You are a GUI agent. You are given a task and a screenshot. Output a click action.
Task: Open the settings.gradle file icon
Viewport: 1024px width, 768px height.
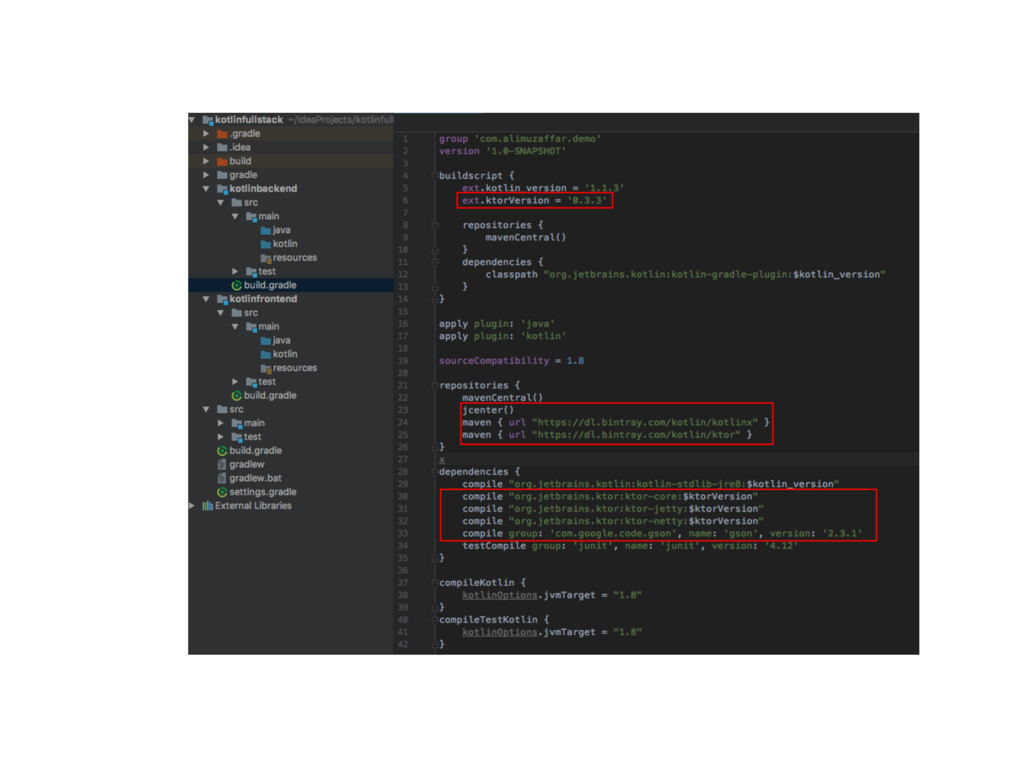pyautogui.click(x=222, y=492)
